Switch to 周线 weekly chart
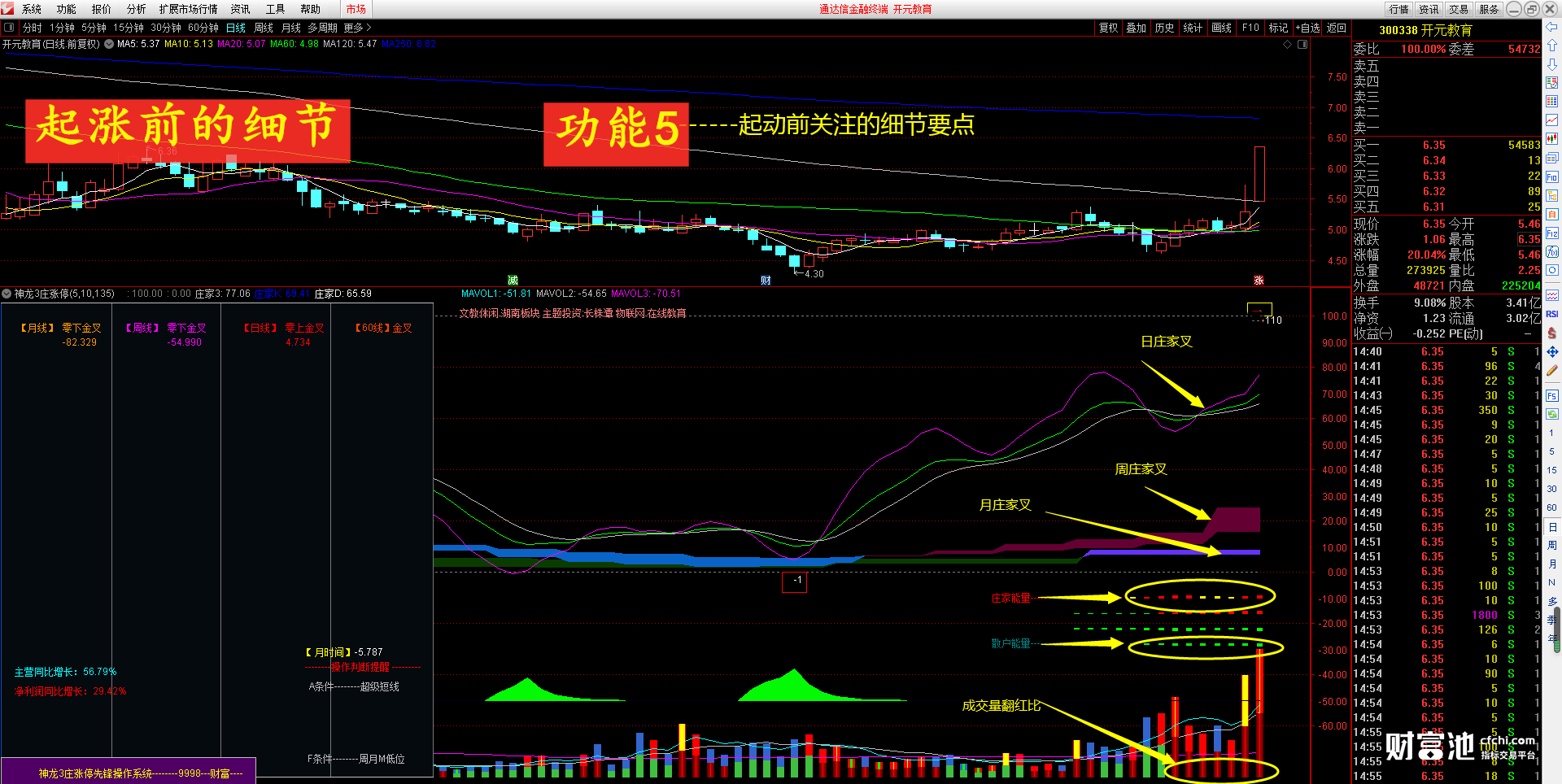Image resolution: width=1562 pixels, height=784 pixels. 264,28
